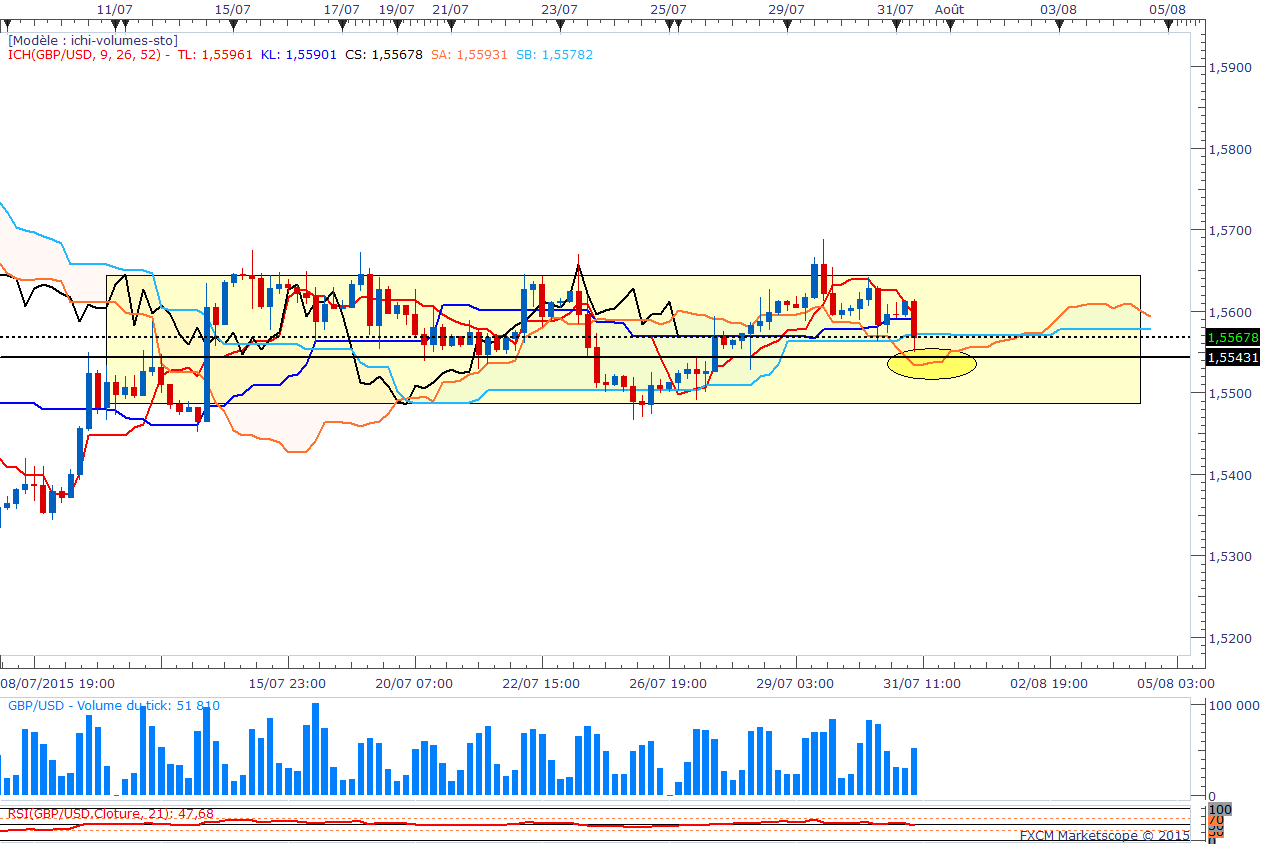Click the green 1,55678 current price tag
Screen dimensions: 1263x844
tap(1232, 338)
